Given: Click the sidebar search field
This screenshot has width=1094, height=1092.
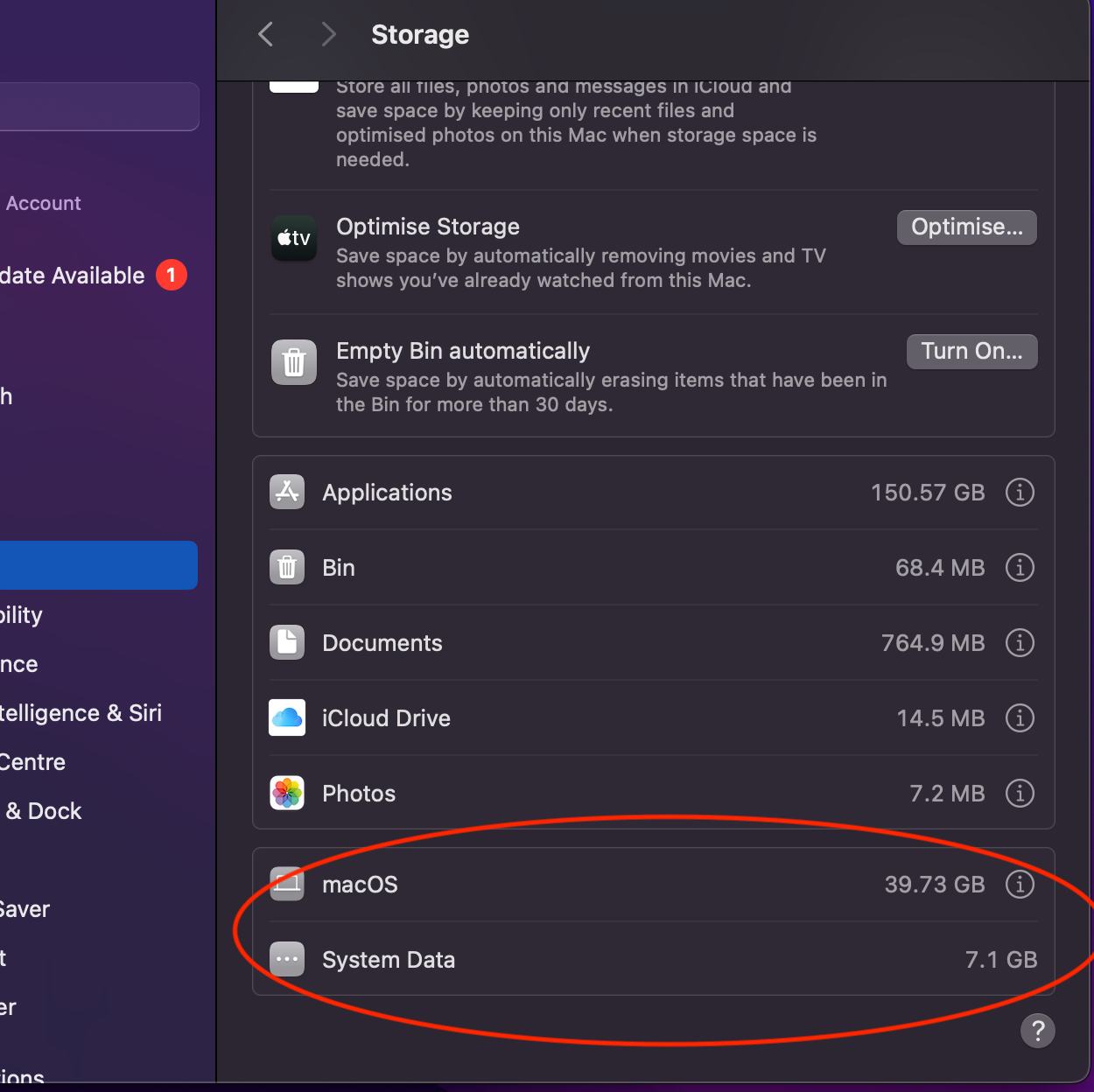Looking at the screenshot, I should tap(99, 107).
